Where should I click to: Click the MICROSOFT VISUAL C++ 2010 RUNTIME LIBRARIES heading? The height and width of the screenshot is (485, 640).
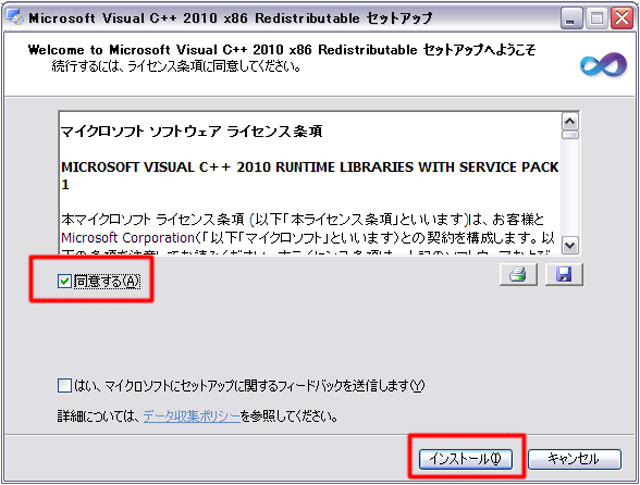[310, 176]
